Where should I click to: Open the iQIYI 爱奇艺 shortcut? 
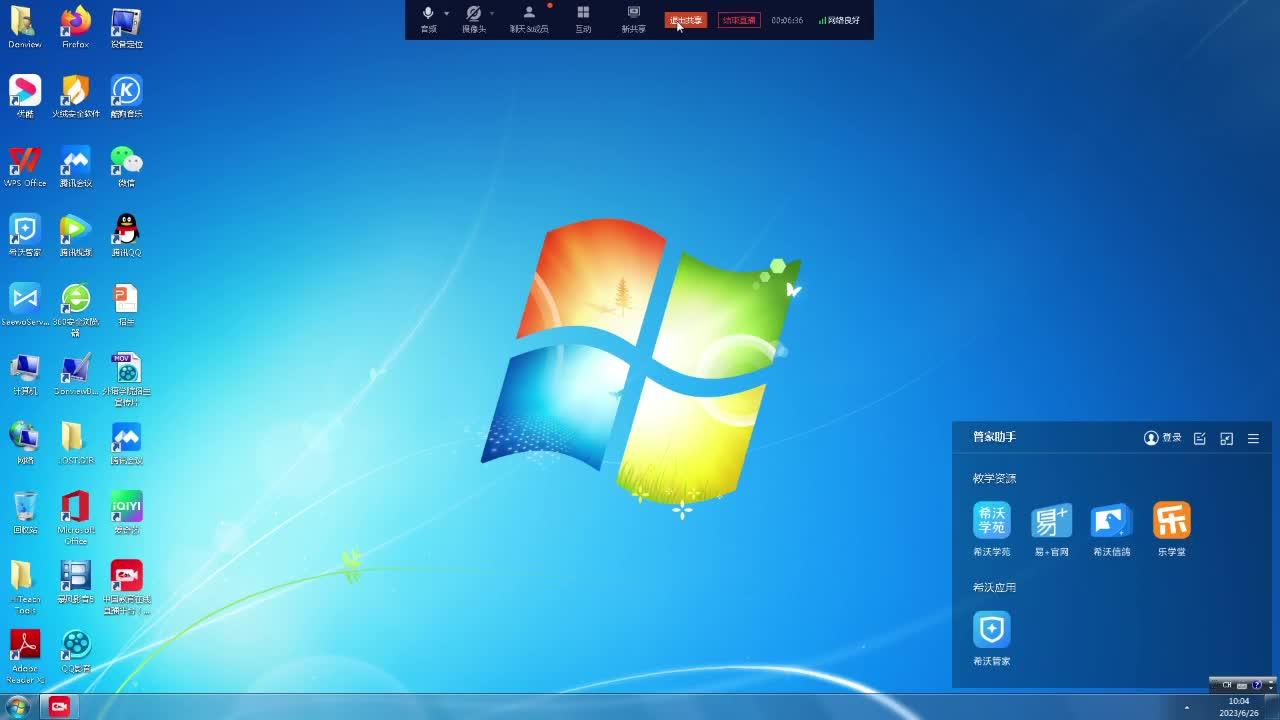pos(126,512)
